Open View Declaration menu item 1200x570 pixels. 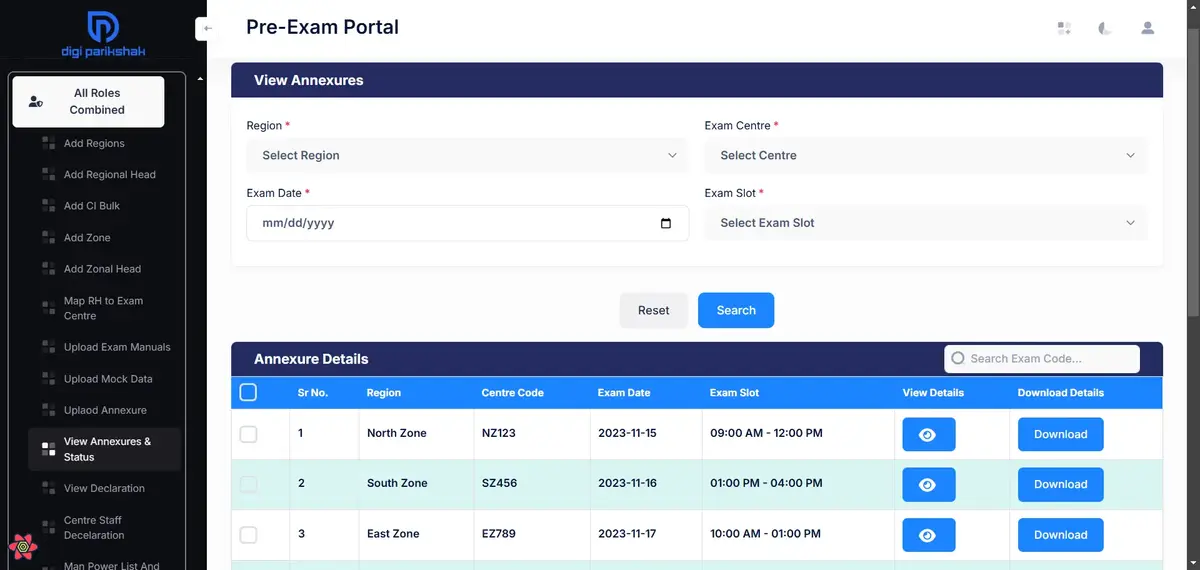(x=104, y=488)
